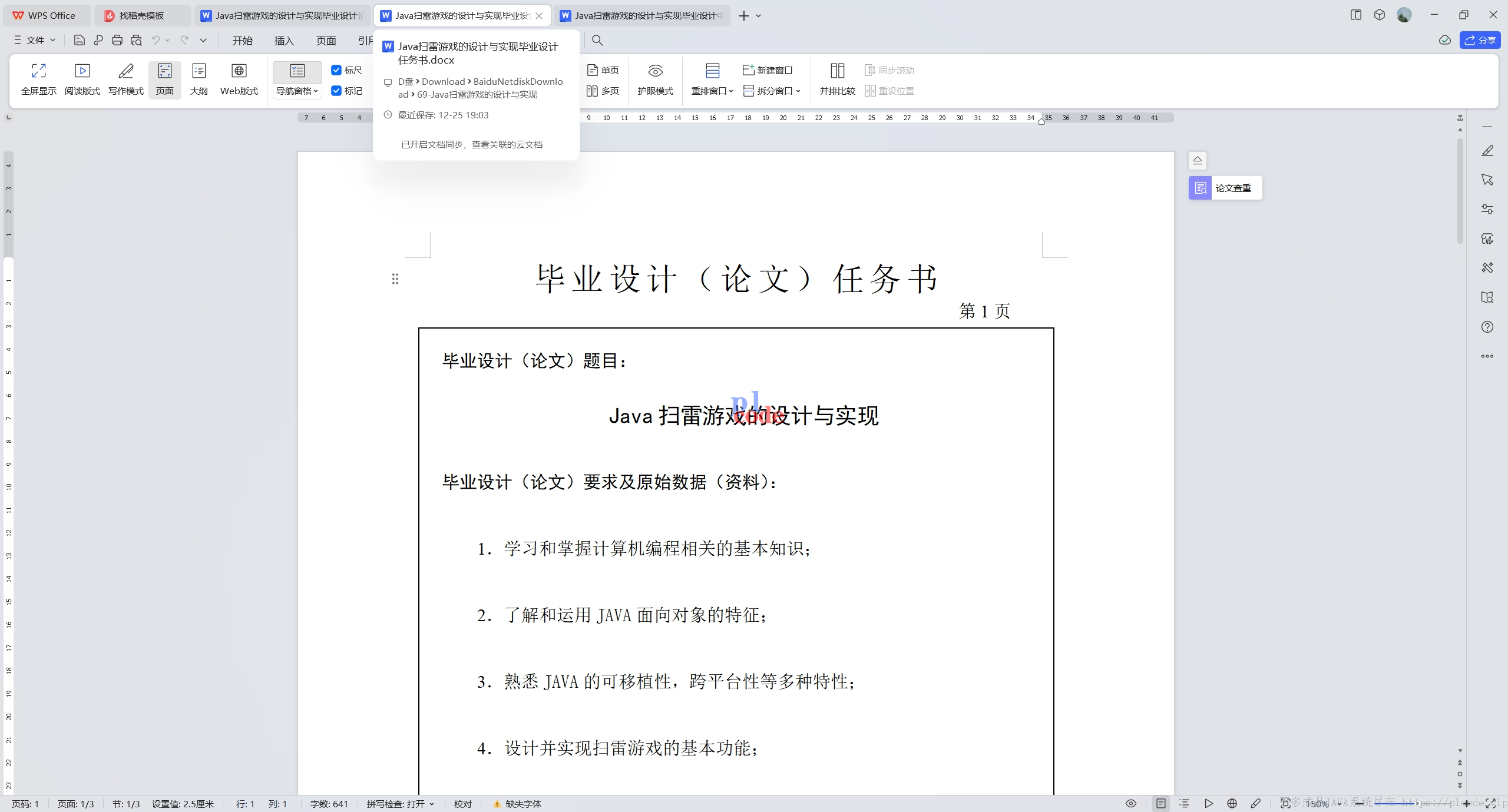Close the active Java扫雷 document tab

[539, 16]
